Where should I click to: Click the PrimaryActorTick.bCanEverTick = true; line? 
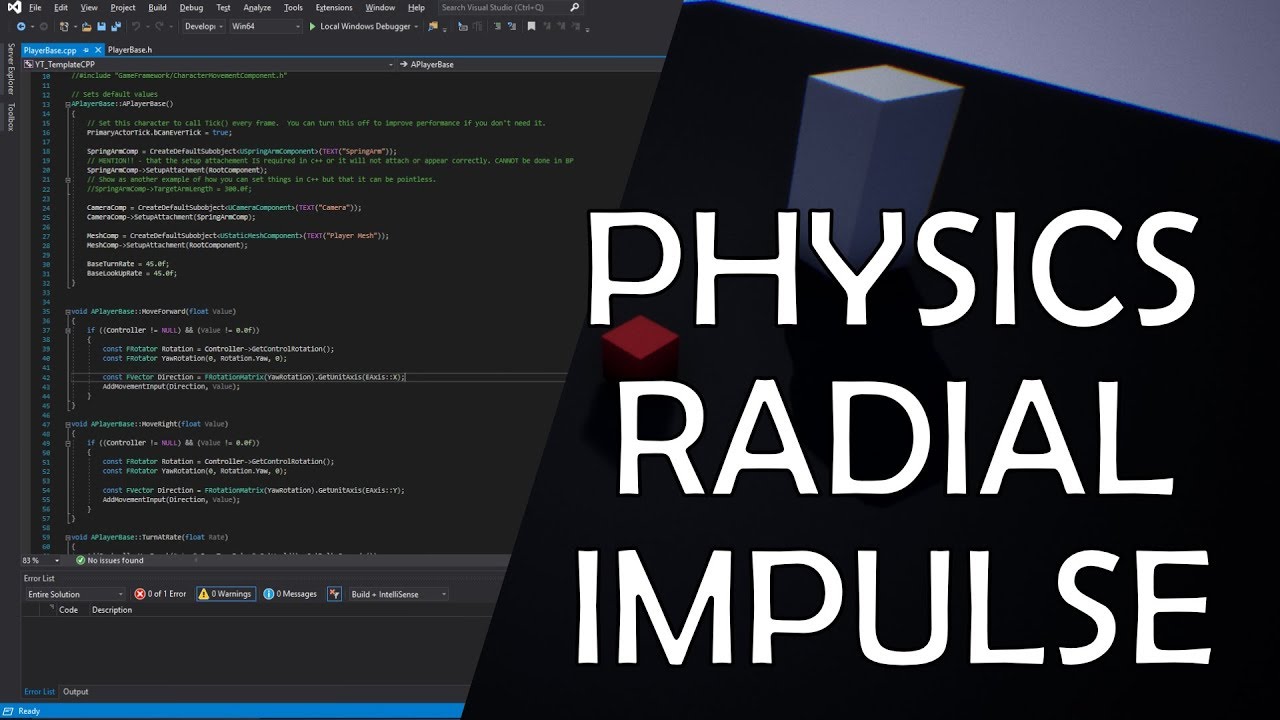point(159,132)
